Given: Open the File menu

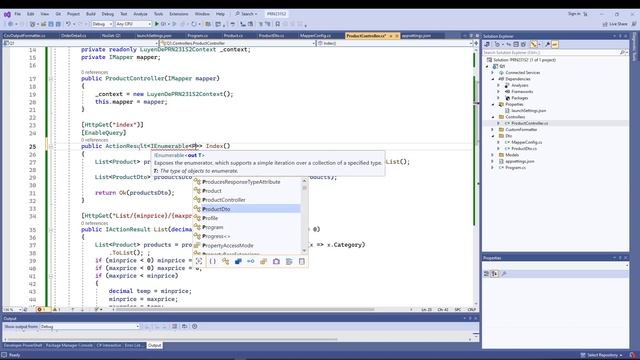Looking at the screenshot, I should coord(18,14).
